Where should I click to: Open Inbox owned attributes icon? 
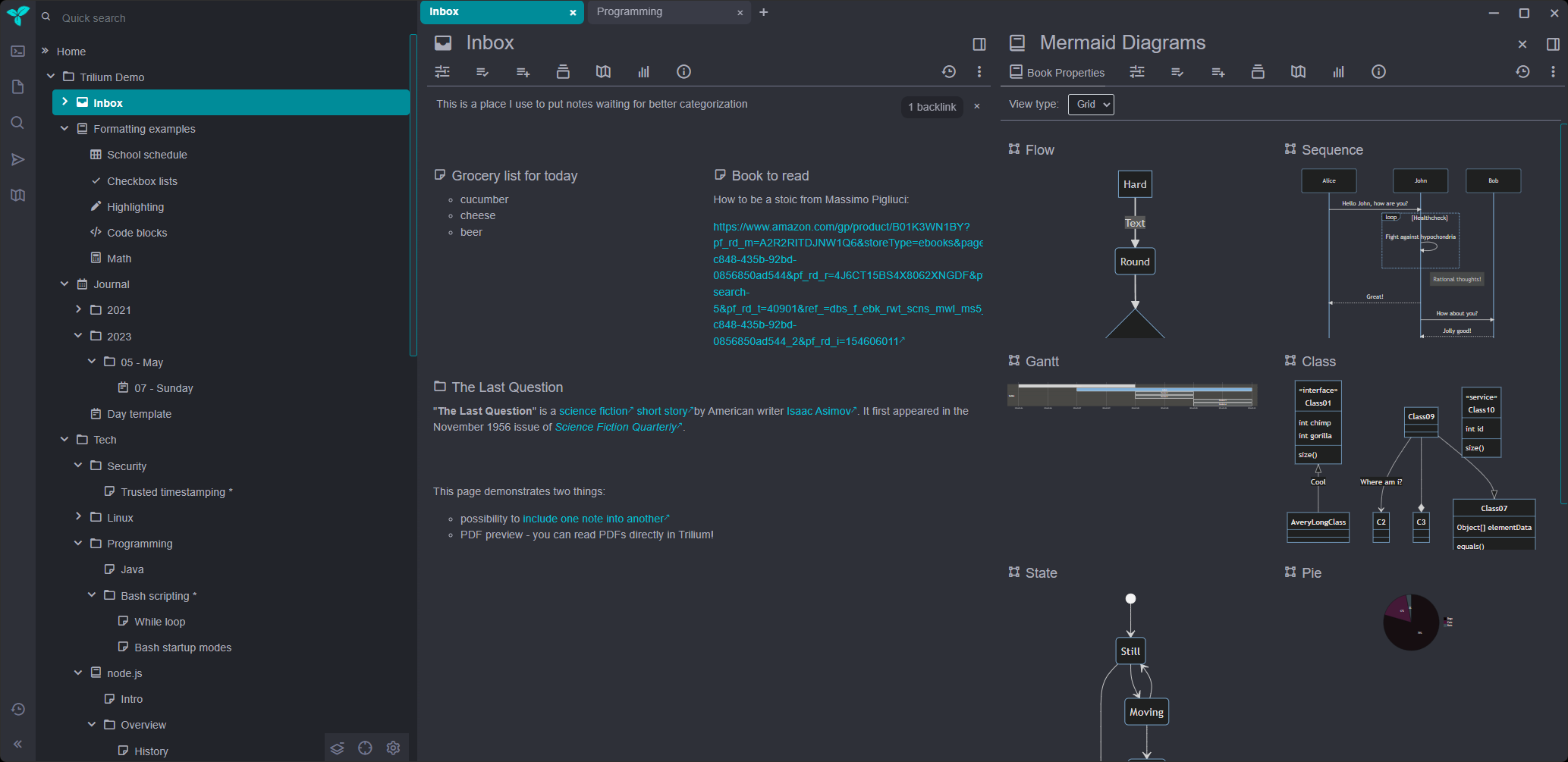point(482,72)
